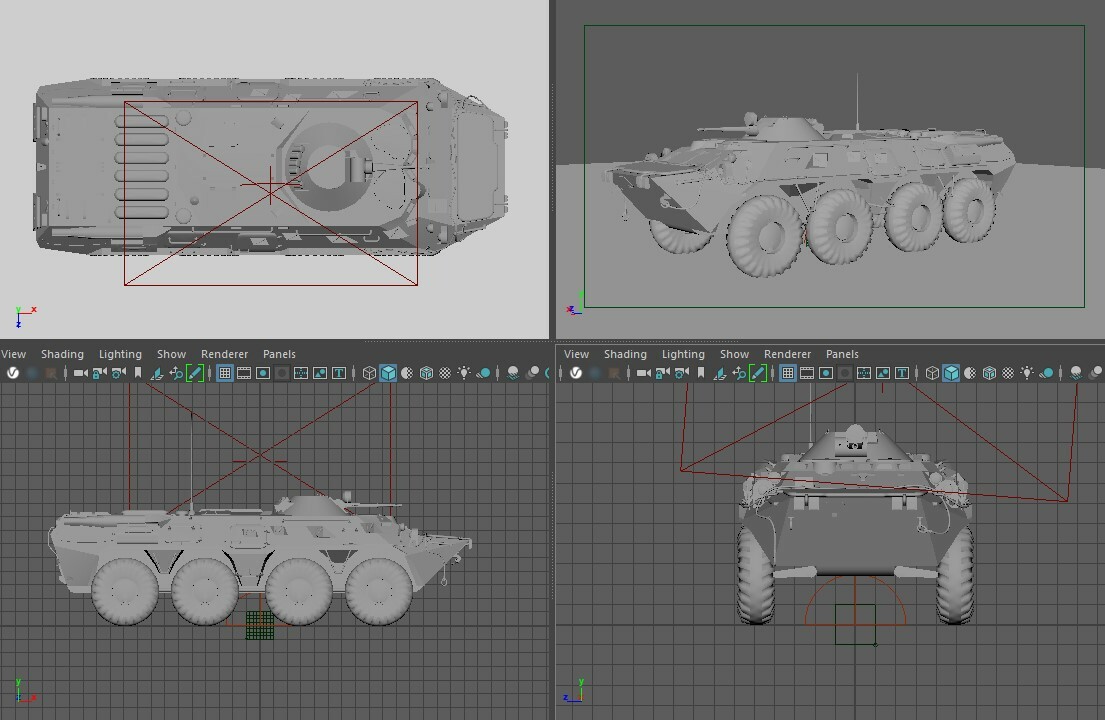
Task: Open the Shading menu in the front viewport
Action: click(x=625, y=354)
